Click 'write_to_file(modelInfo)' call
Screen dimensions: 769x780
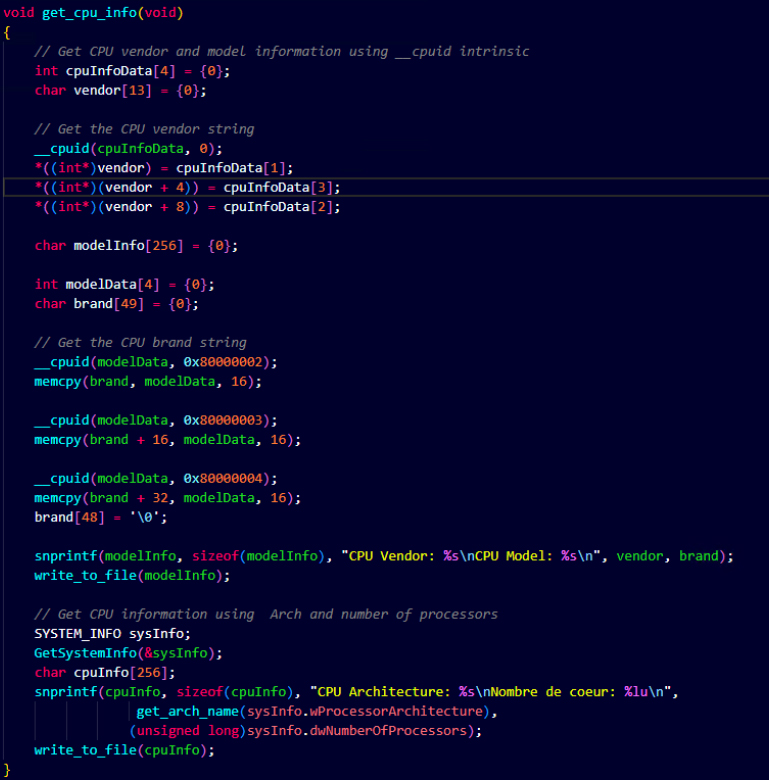(x=132, y=576)
